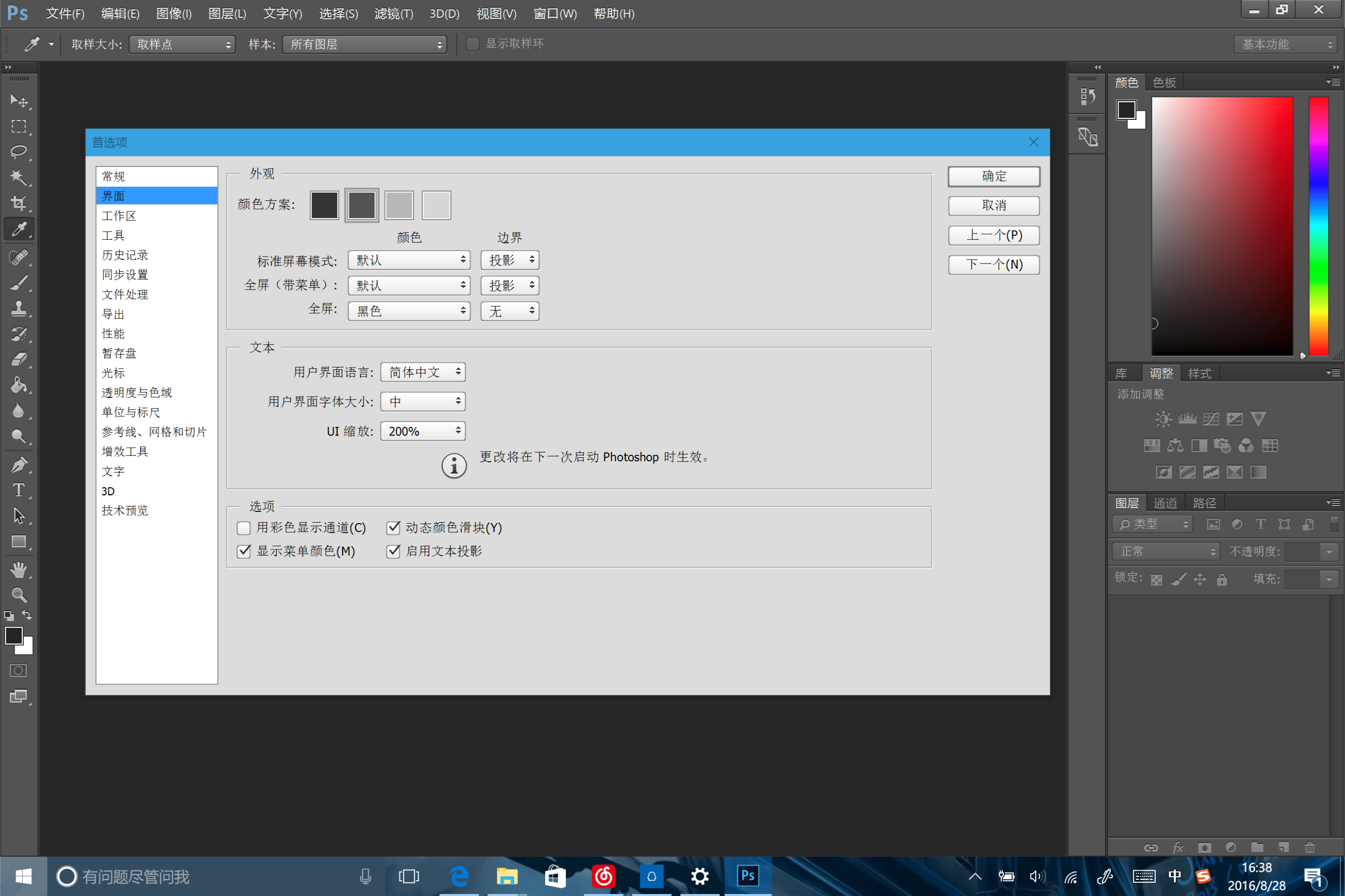Select the Zoom magnifier tool
The width and height of the screenshot is (1345, 896).
click(18, 595)
